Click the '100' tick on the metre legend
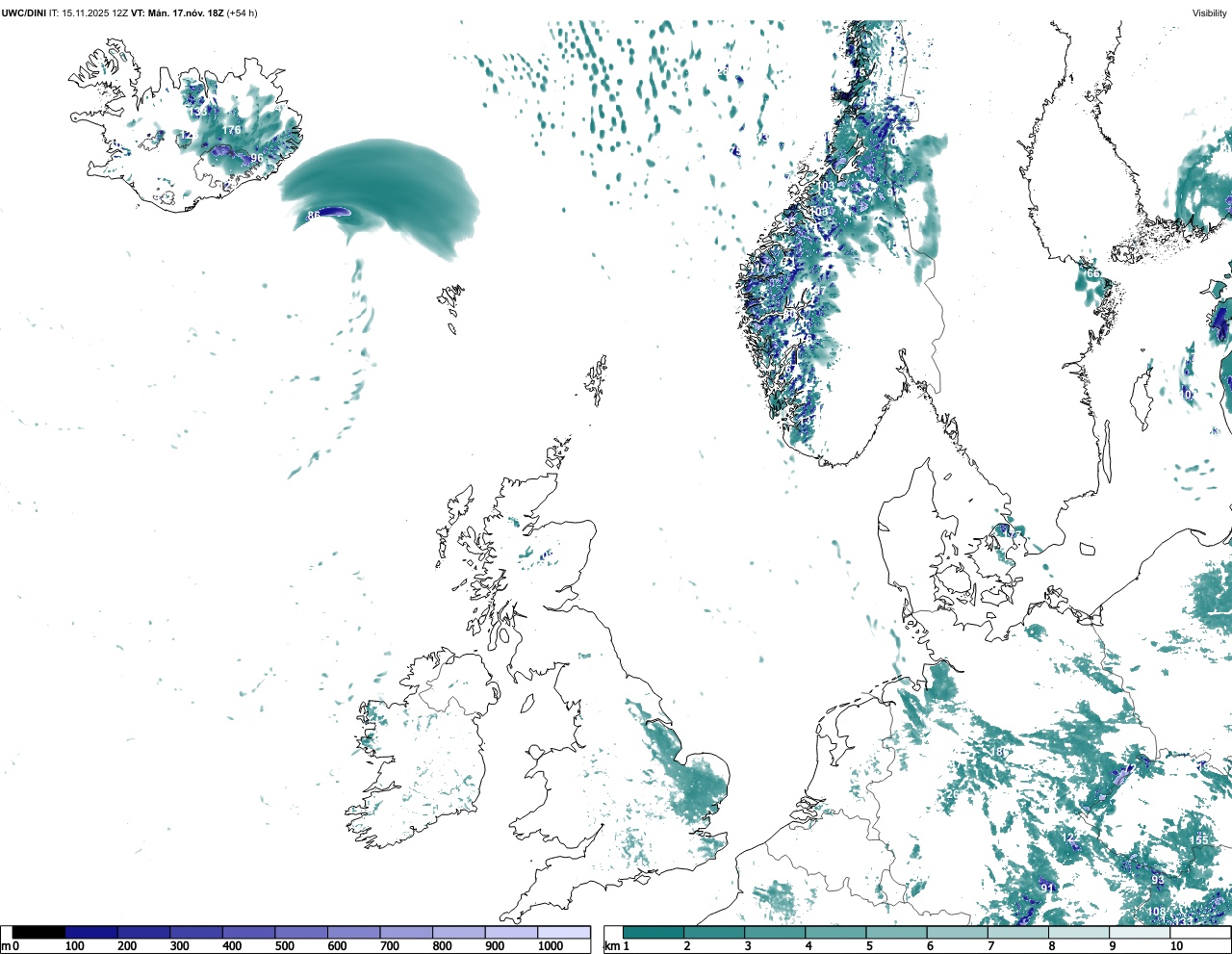Viewport: 1232px width, 954px height. [x=74, y=946]
